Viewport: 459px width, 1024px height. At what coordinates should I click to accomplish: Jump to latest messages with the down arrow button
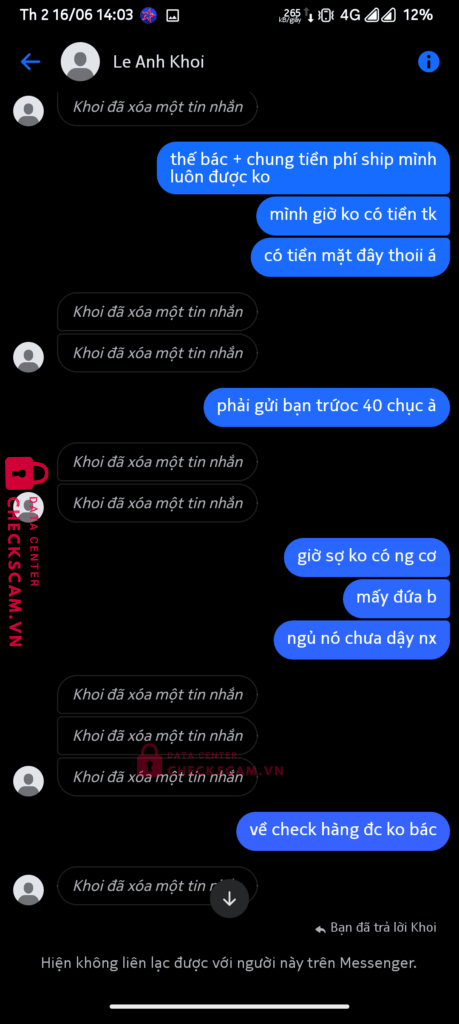point(229,899)
